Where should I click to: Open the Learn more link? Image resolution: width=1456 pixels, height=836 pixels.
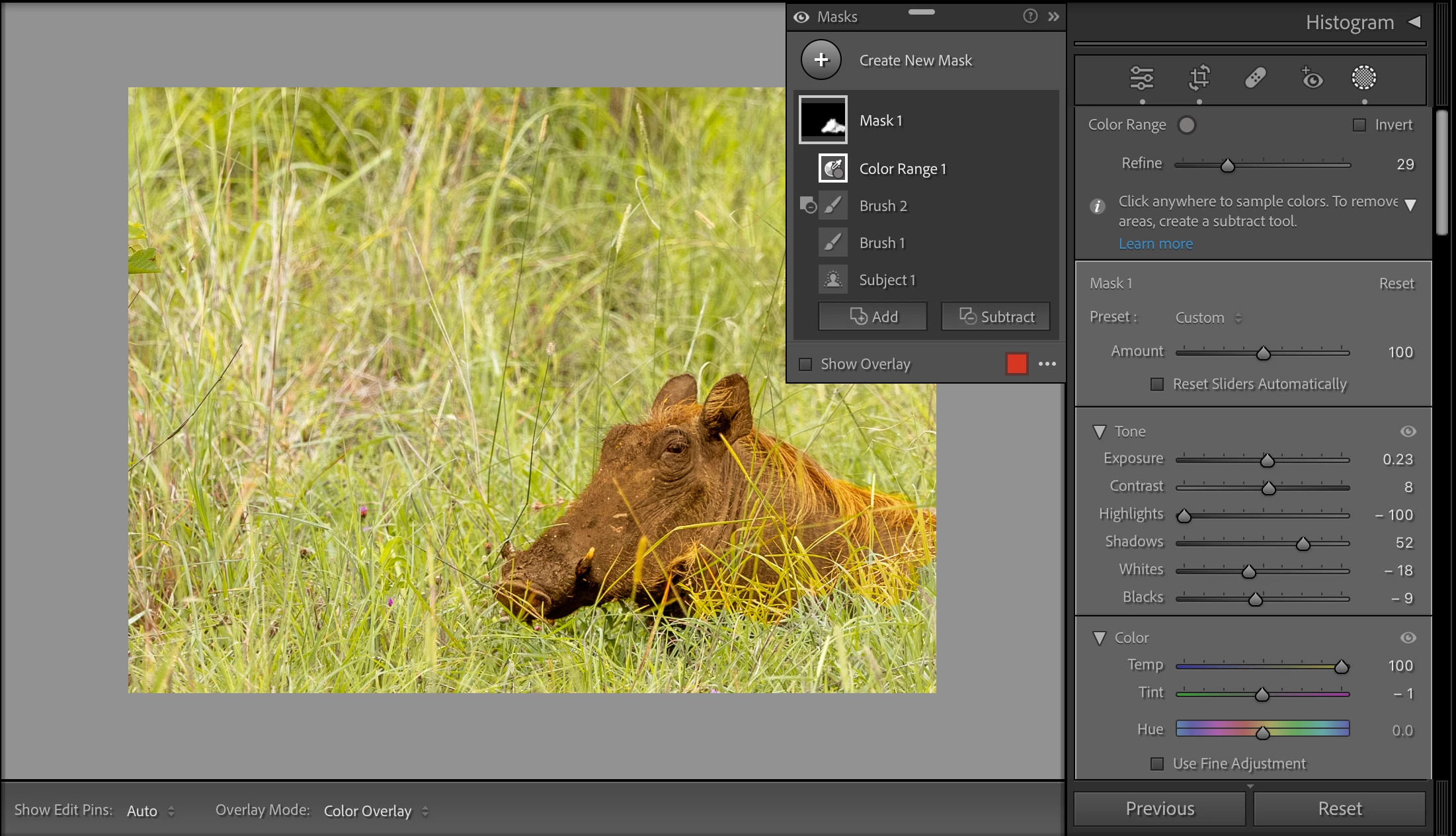(1155, 244)
